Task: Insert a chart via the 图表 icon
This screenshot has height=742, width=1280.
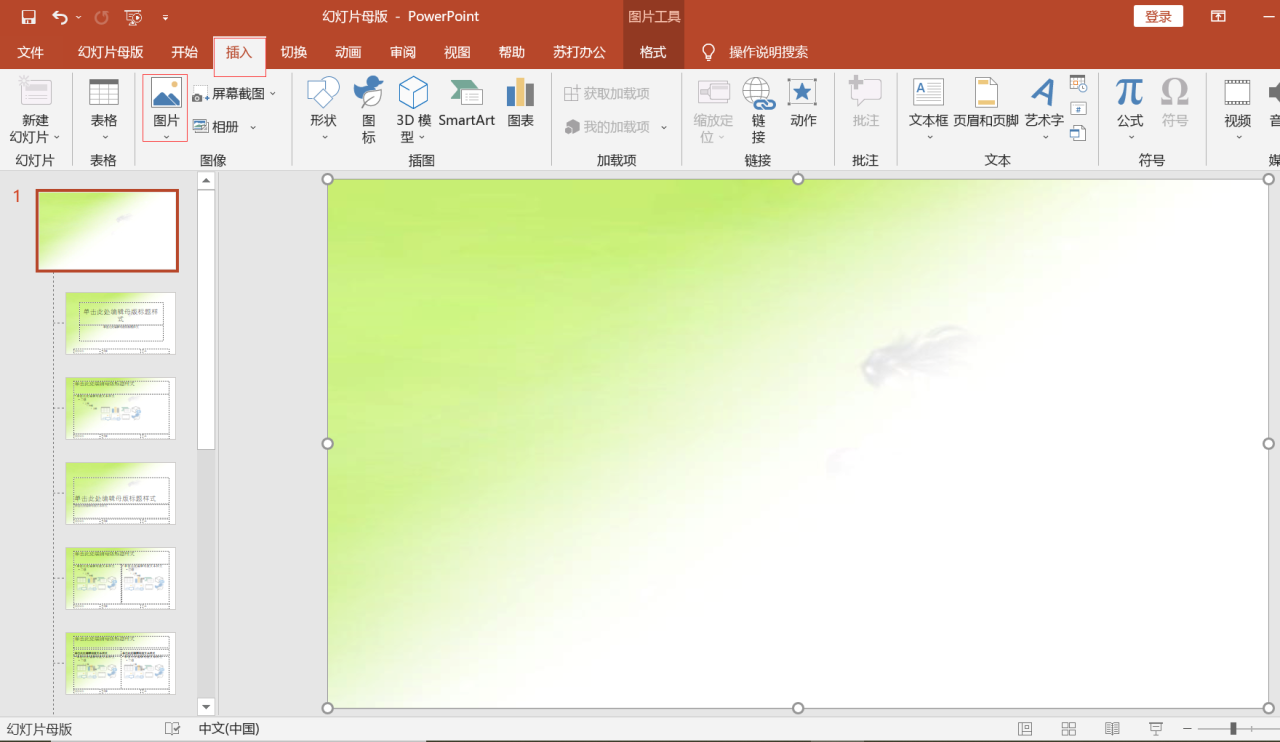Action: click(x=520, y=100)
